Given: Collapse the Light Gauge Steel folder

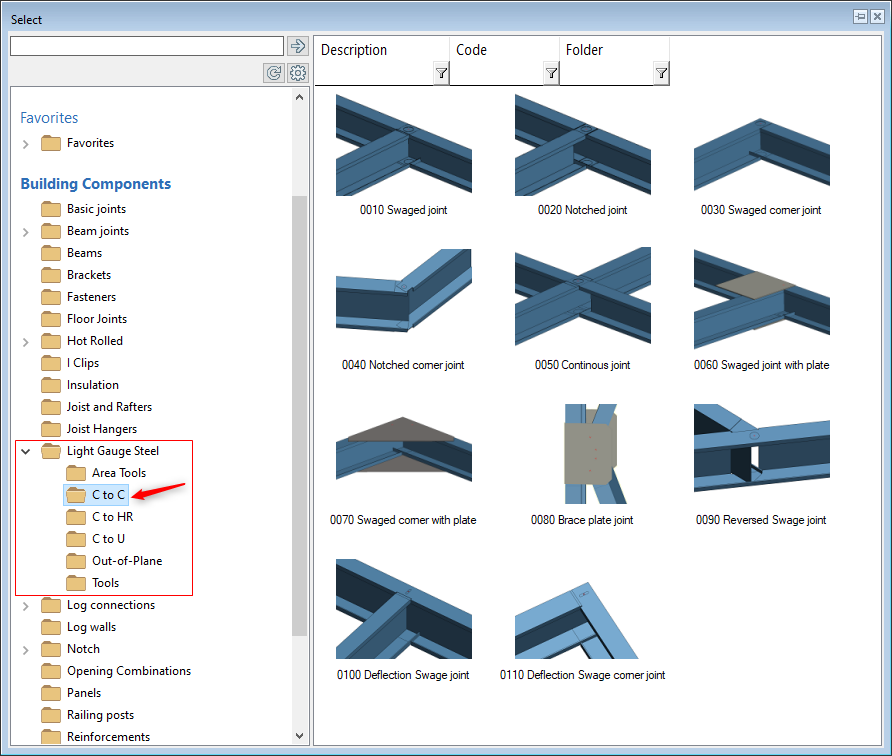Looking at the screenshot, I should [x=26, y=452].
